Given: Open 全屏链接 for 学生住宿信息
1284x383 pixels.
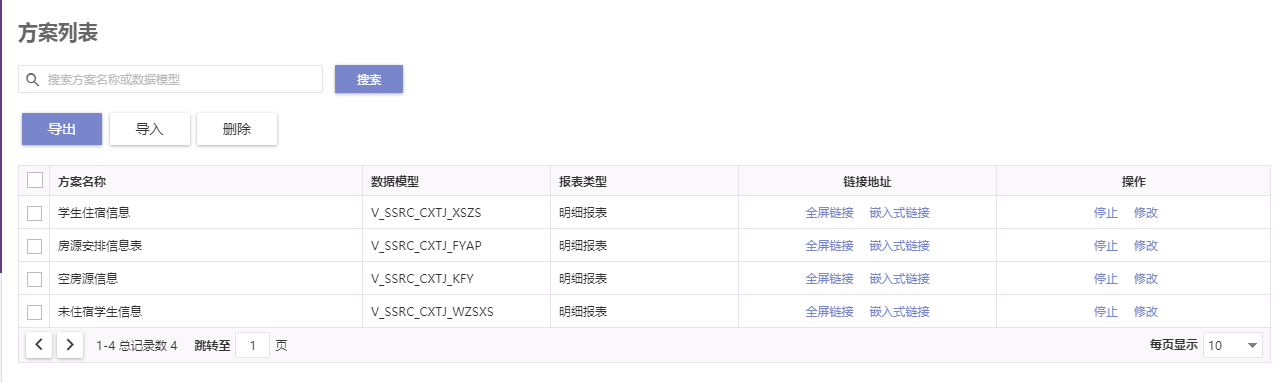Looking at the screenshot, I should tap(829, 213).
